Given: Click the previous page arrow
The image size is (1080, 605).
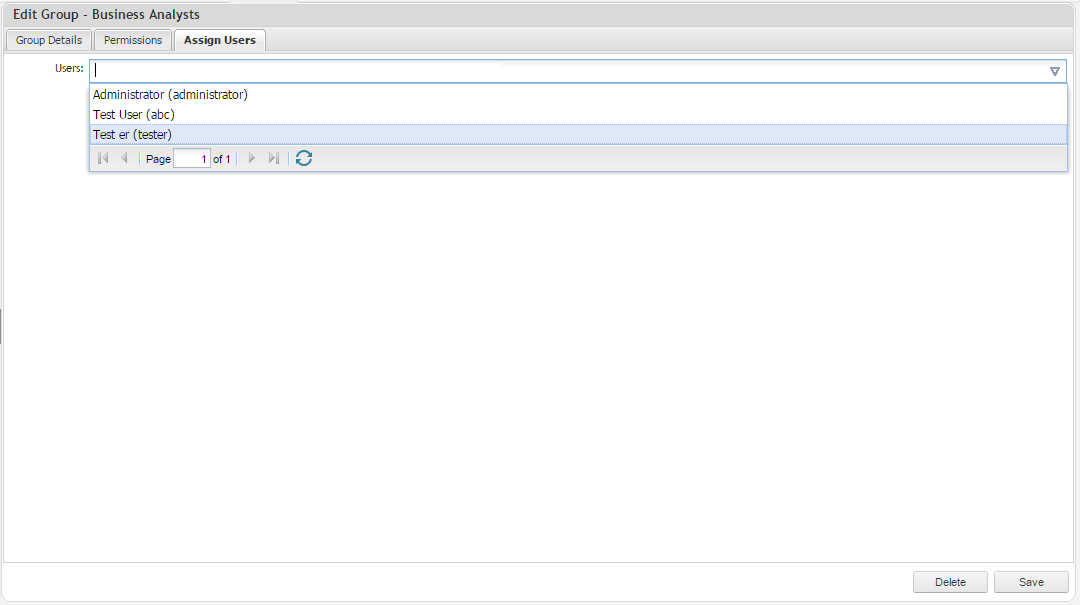Looking at the screenshot, I should click(x=124, y=159).
